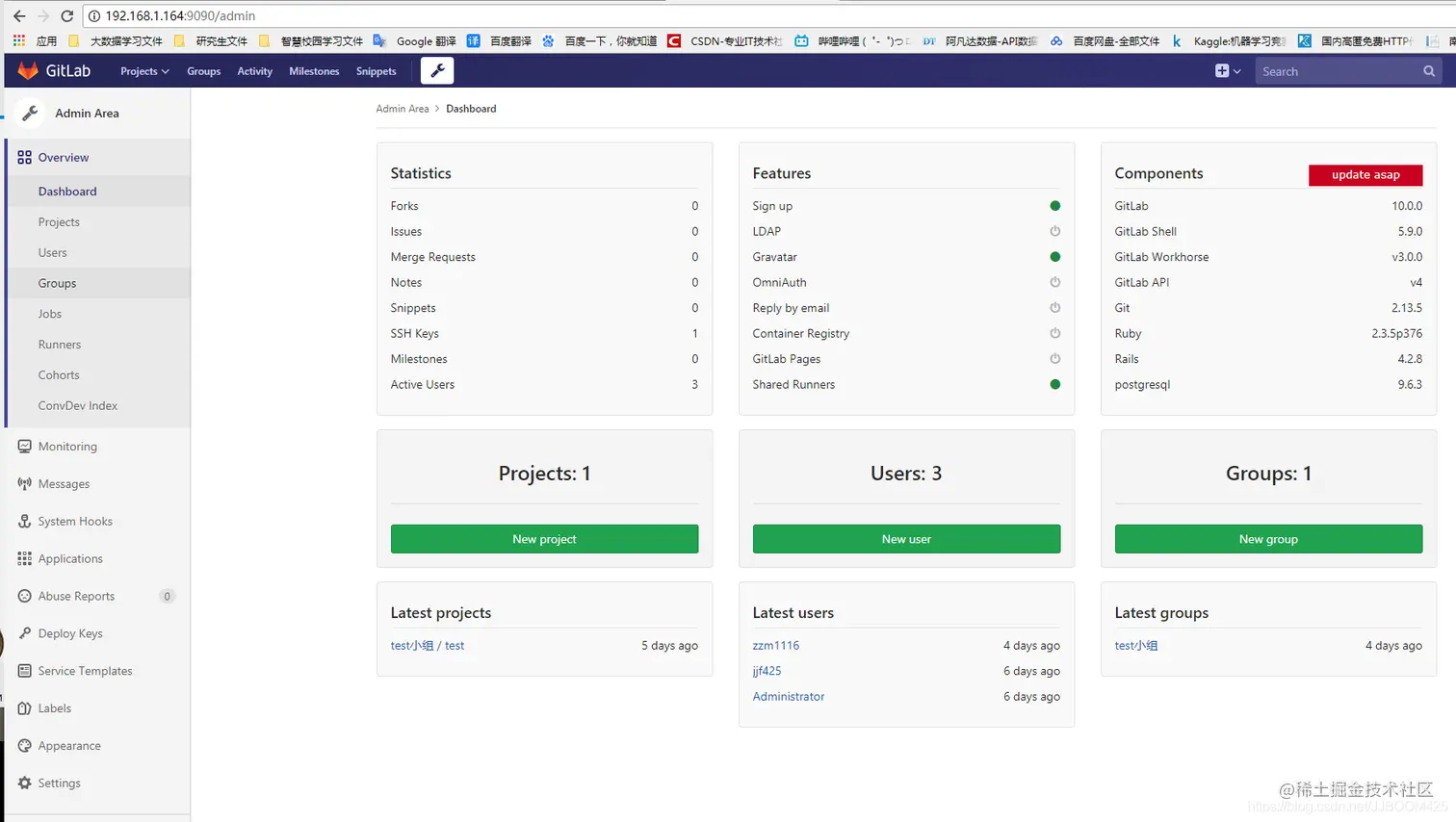Open Groups in top navigation
1456x822 pixels.
[x=204, y=71]
